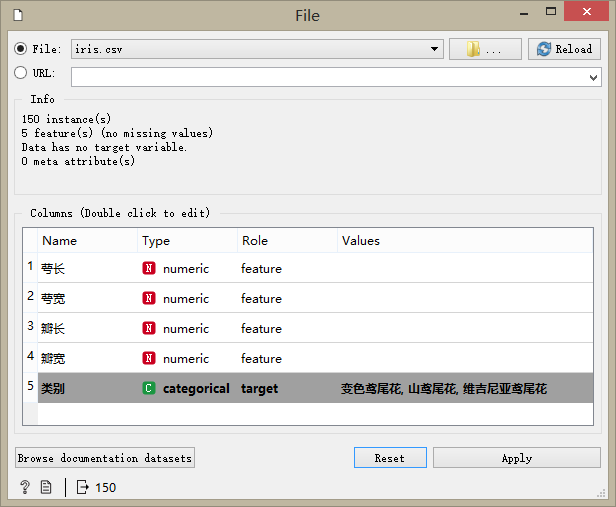Click the Reset button
This screenshot has width=616, height=507.
tap(390, 458)
